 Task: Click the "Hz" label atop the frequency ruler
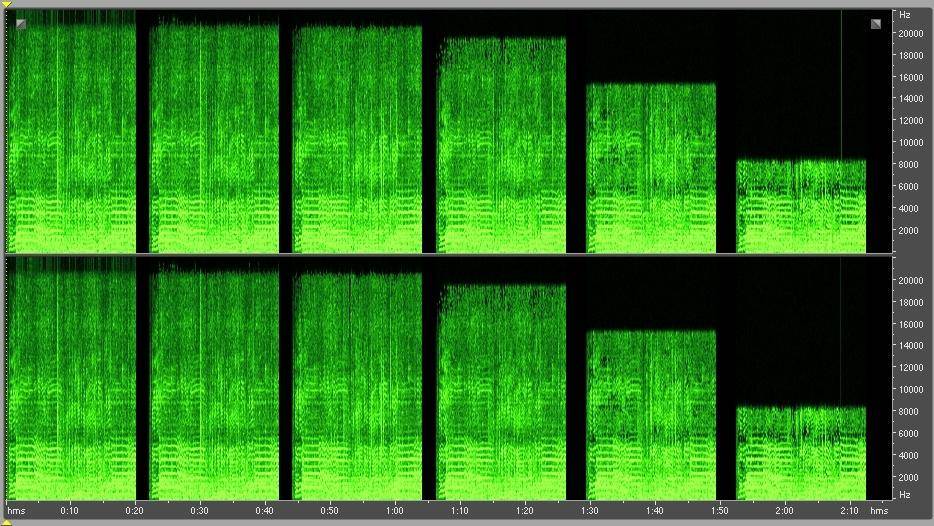[904, 15]
